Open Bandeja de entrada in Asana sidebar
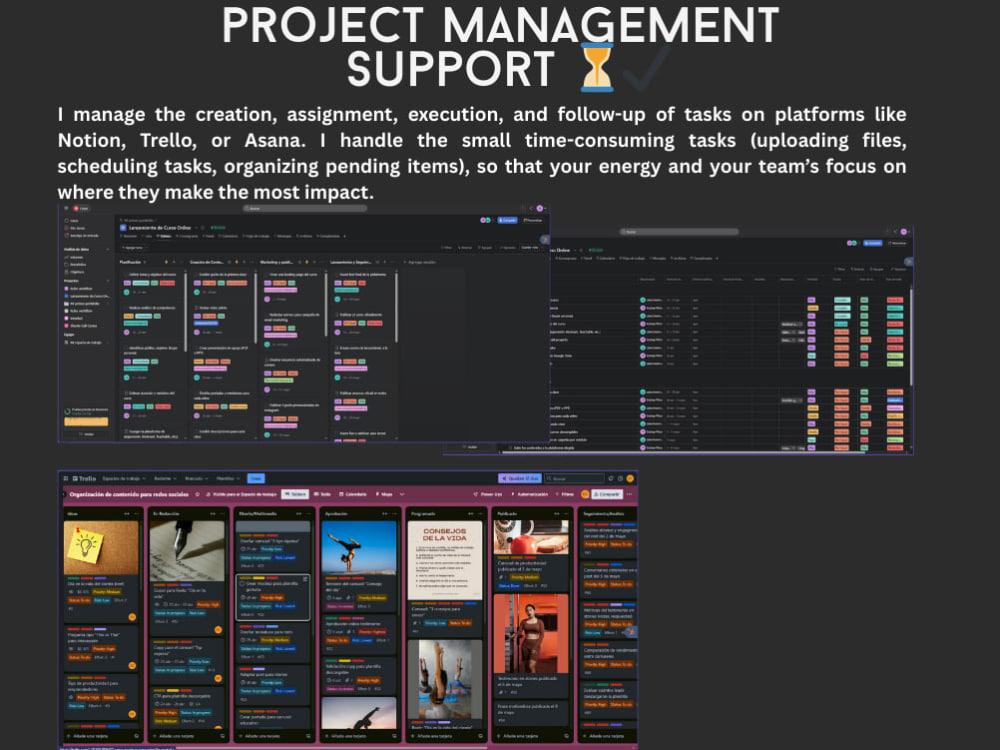 click(82, 235)
